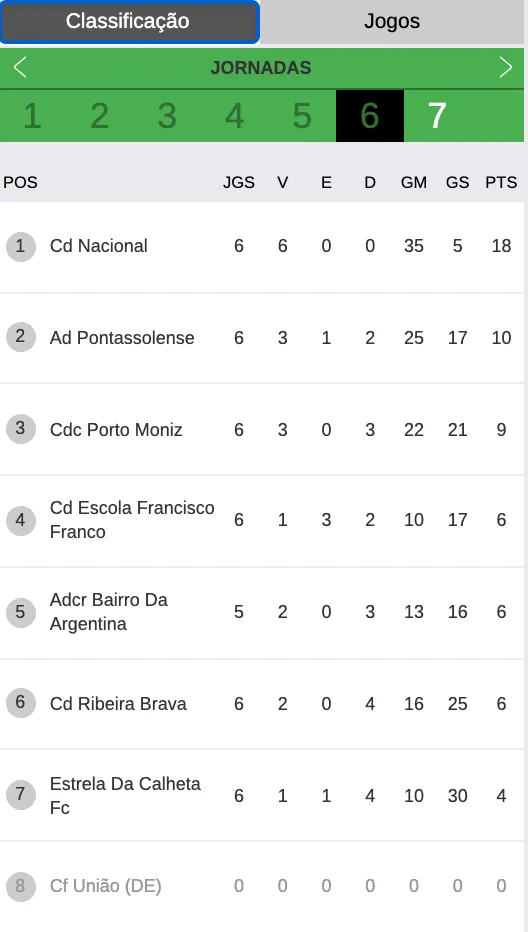This screenshot has height=932, width=528.
Task: Open Cd Nacional team row
Action: click(x=262, y=247)
